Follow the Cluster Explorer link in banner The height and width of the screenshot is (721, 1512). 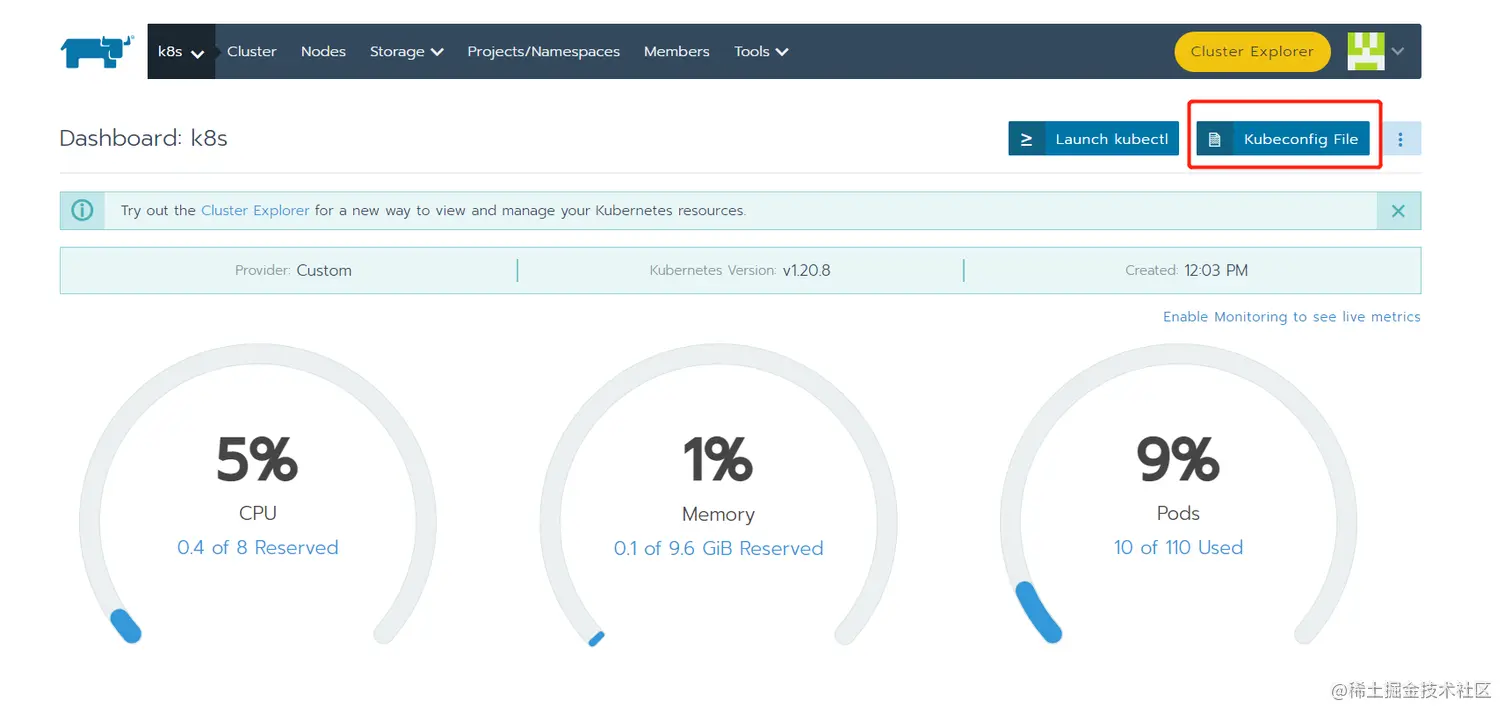pyautogui.click(x=255, y=211)
